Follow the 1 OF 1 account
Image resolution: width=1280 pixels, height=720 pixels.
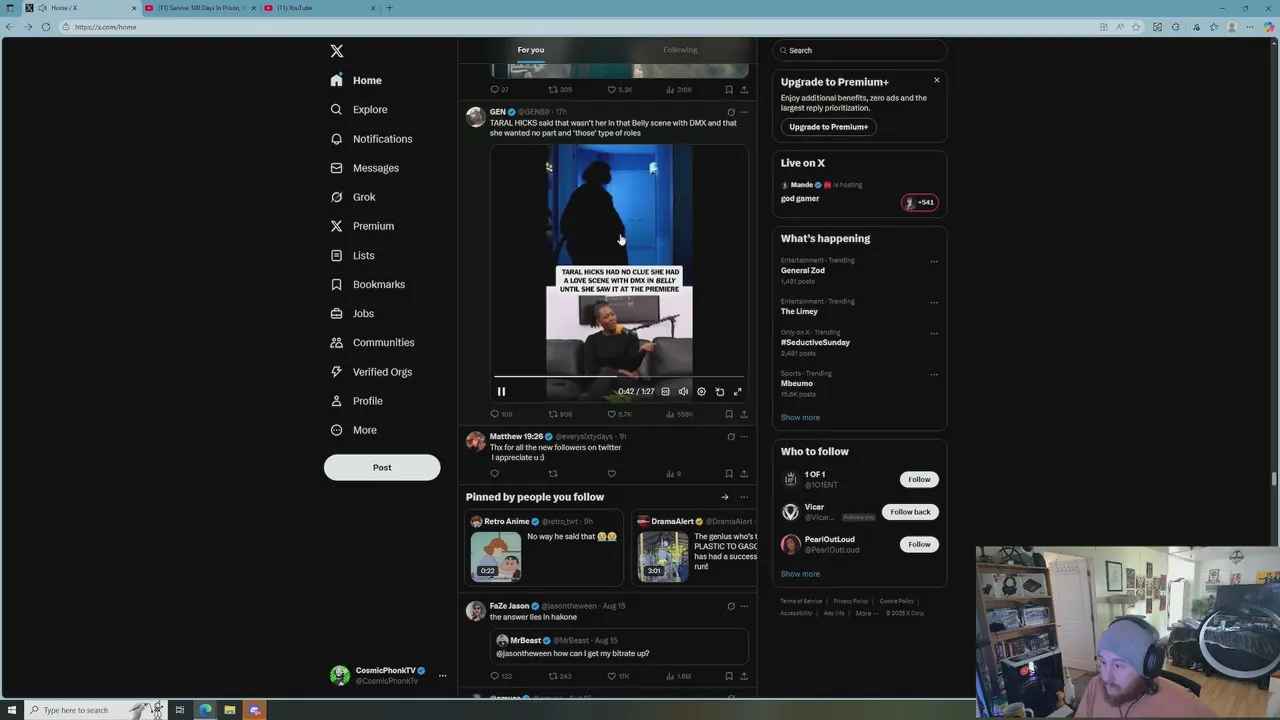point(919,479)
